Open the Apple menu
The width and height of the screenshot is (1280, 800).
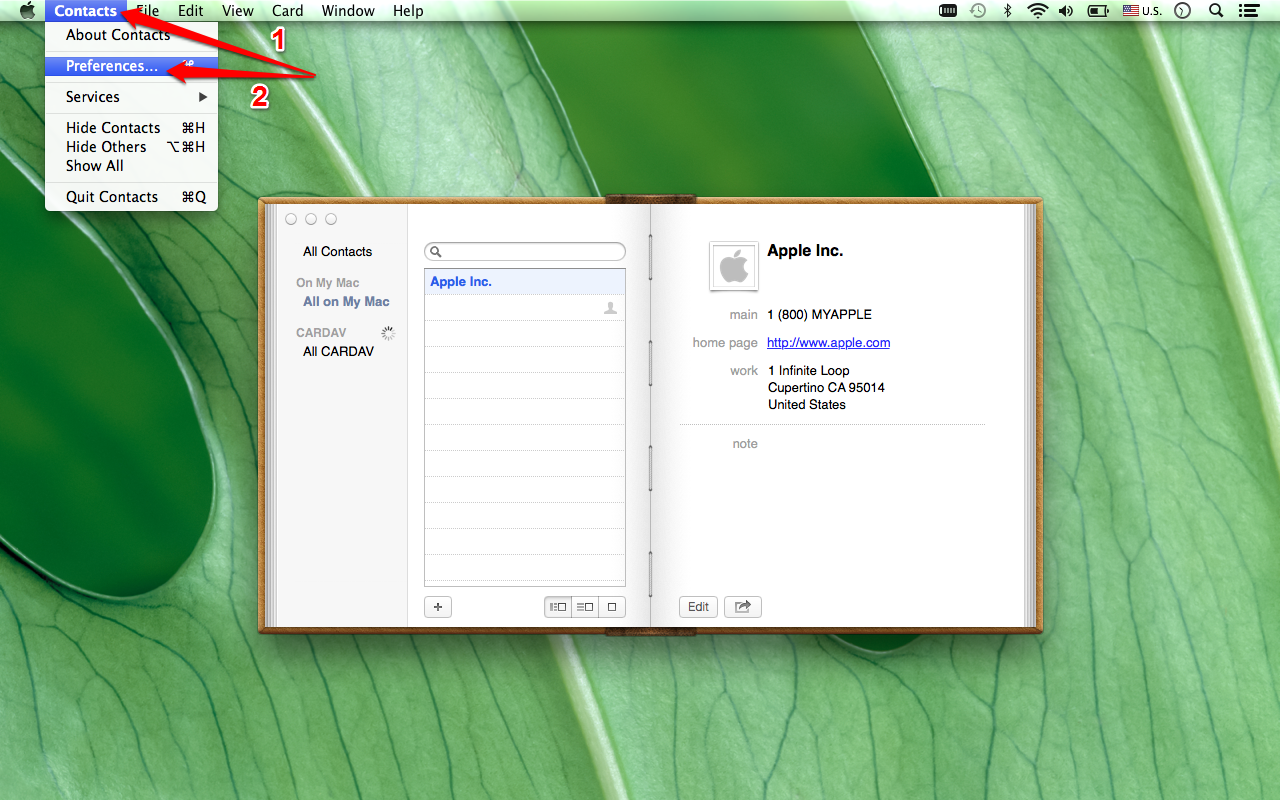coord(27,11)
